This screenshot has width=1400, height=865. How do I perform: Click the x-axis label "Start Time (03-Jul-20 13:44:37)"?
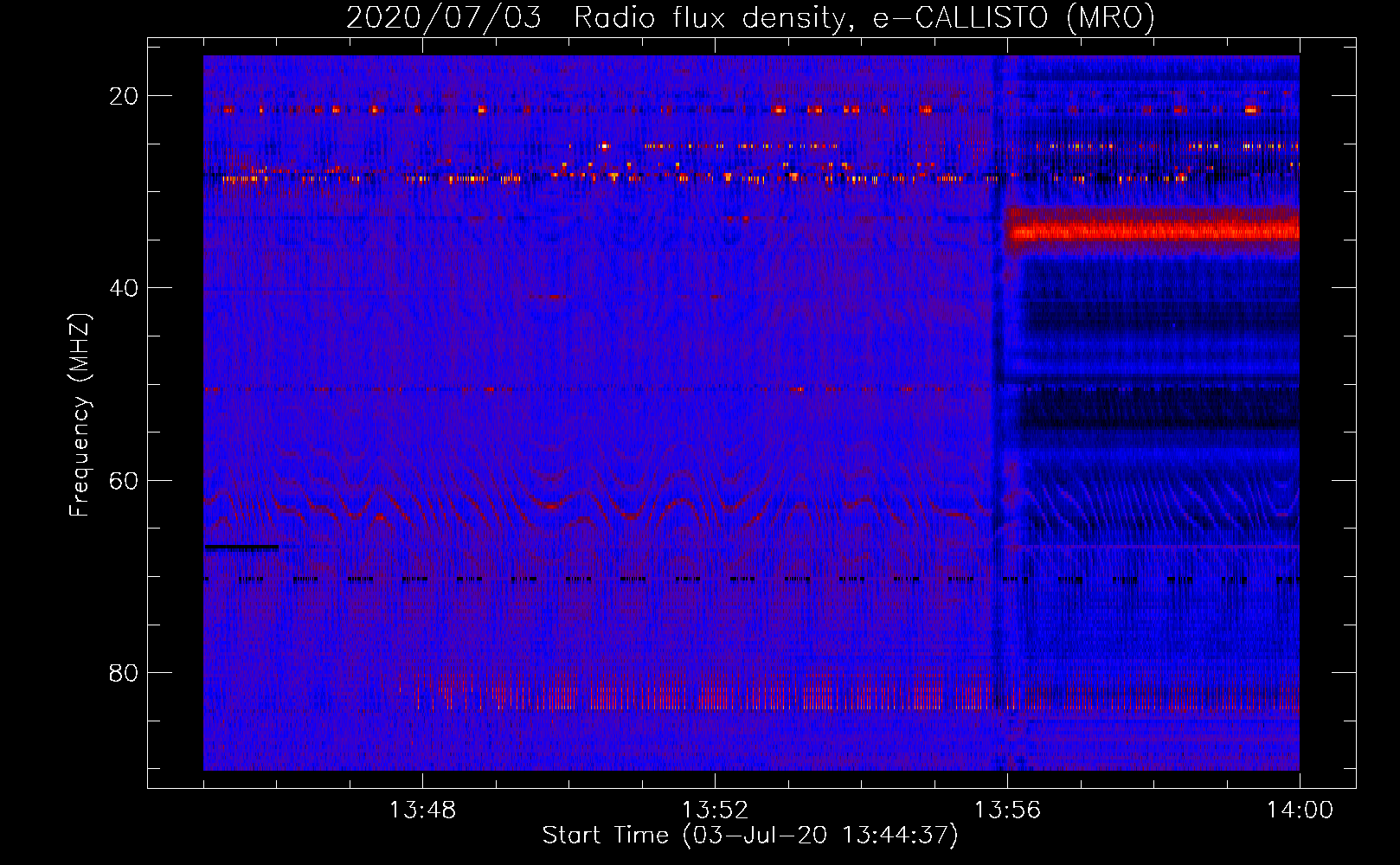[750, 836]
